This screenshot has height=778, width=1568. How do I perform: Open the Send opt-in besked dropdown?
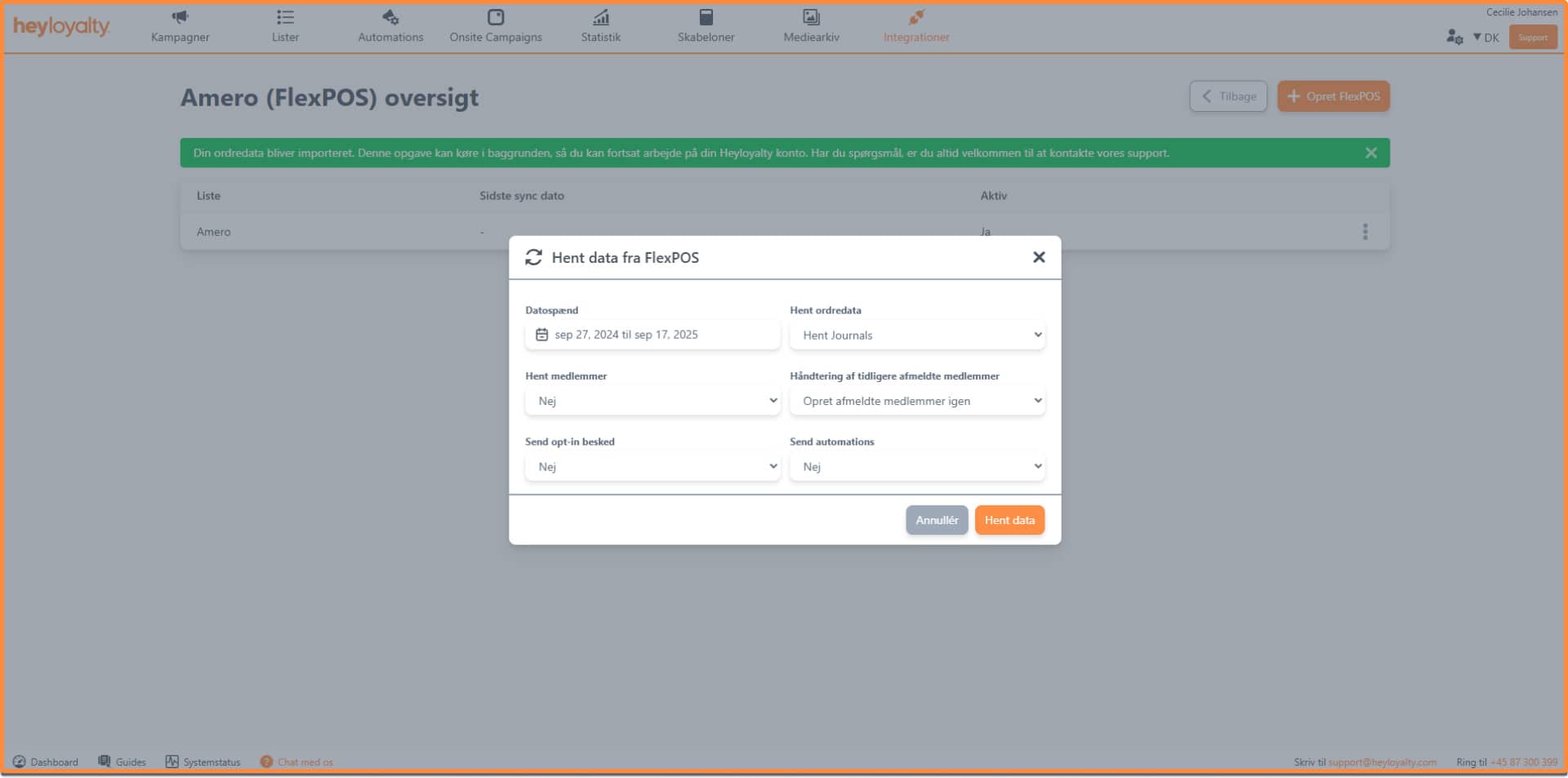(x=652, y=466)
